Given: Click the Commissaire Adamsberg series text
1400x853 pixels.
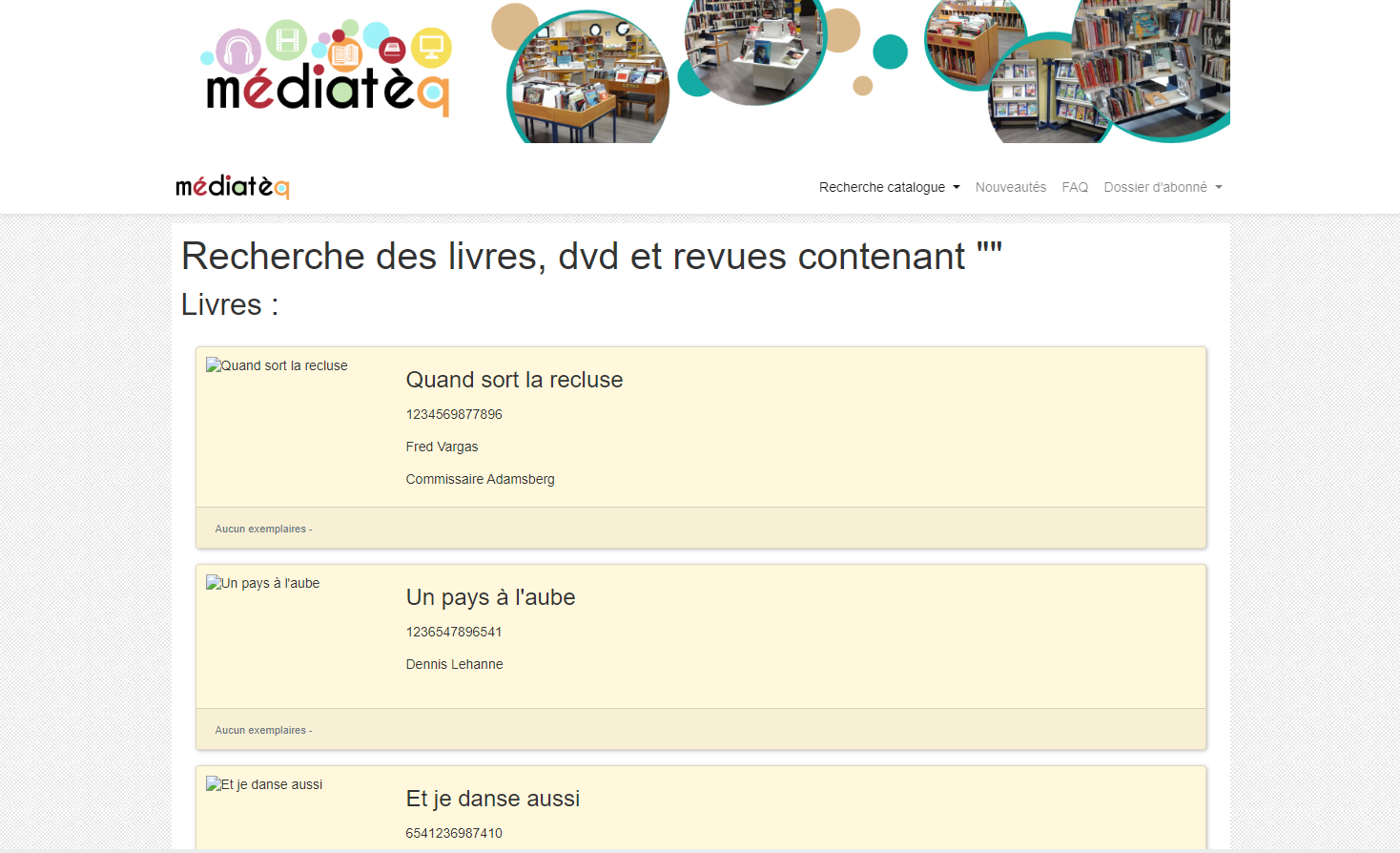Looking at the screenshot, I should (480, 479).
